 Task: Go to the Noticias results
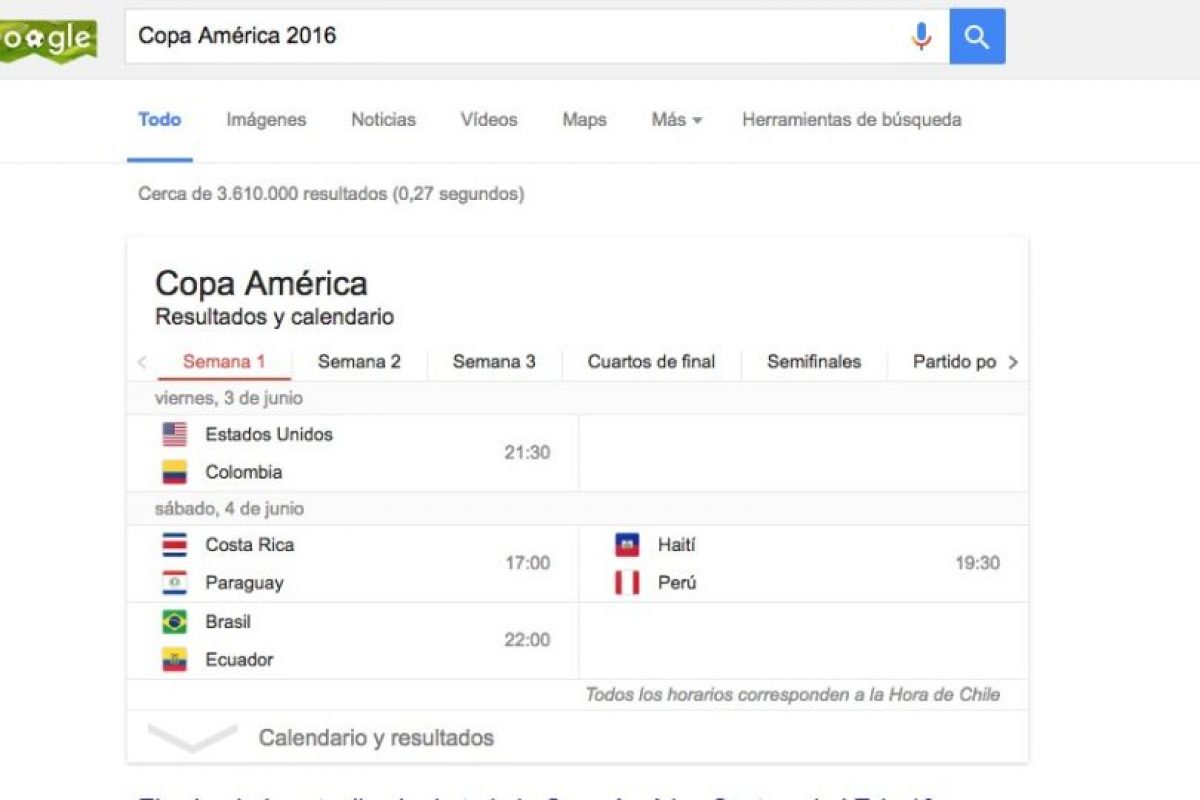(383, 120)
